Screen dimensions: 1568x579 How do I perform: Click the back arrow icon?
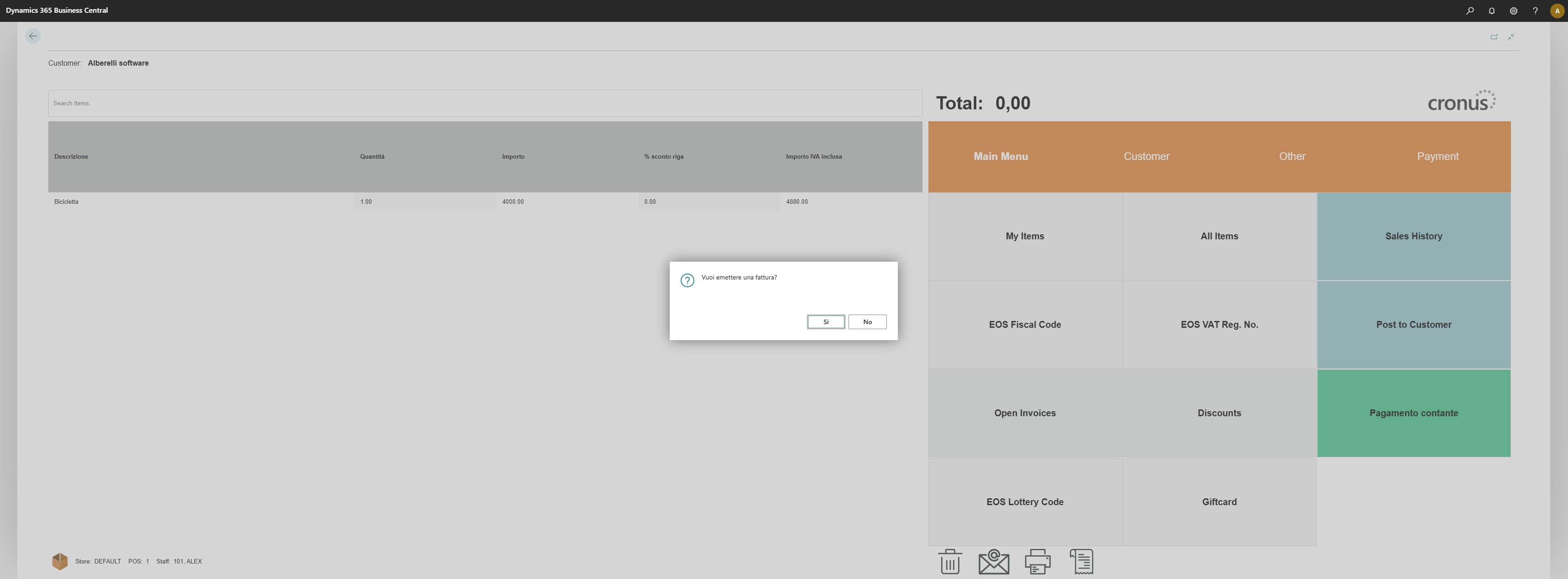pos(33,36)
